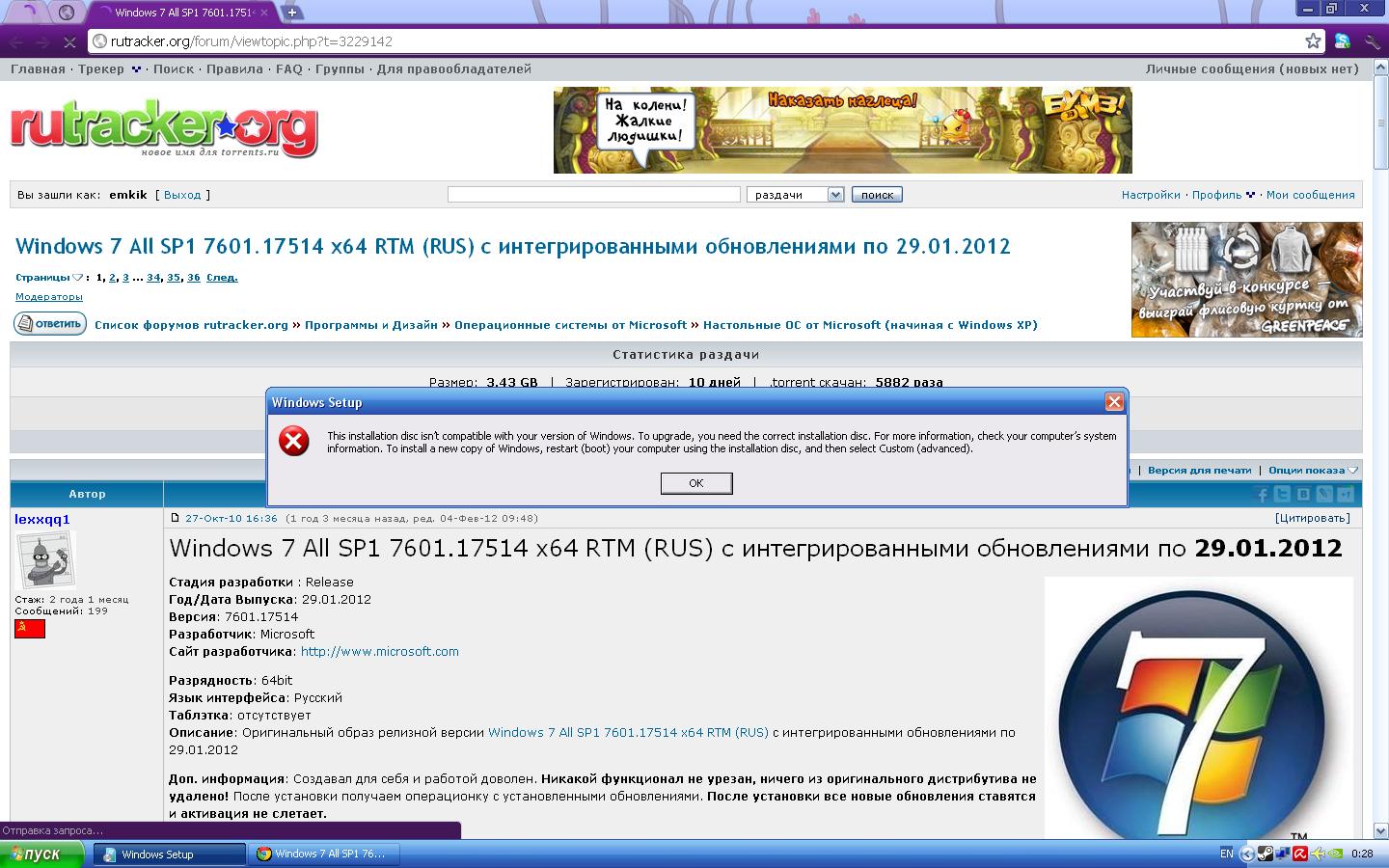The width and height of the screenshot is (1389, 868).
Task: Switch to the Windows 7 All SP1 browser tab
Action: pos(183,13)
